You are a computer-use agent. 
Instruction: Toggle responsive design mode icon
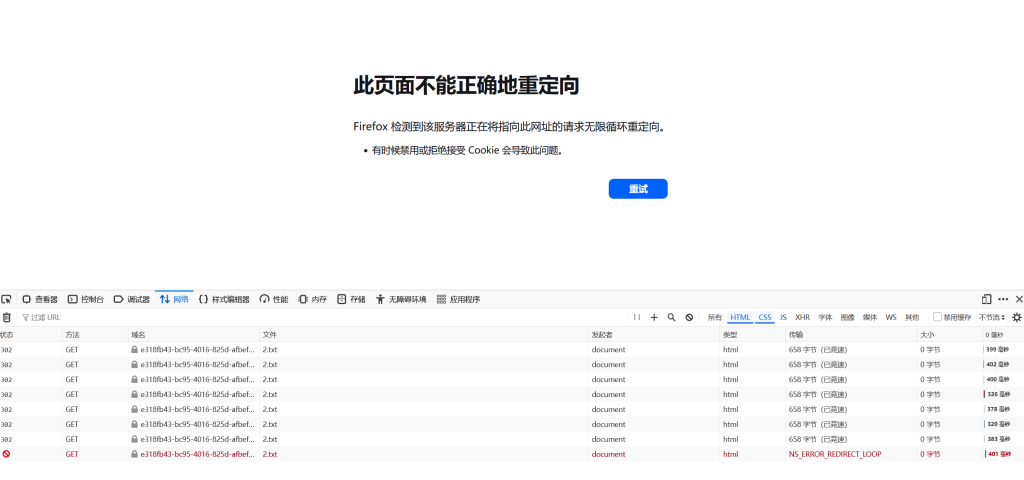986,299
